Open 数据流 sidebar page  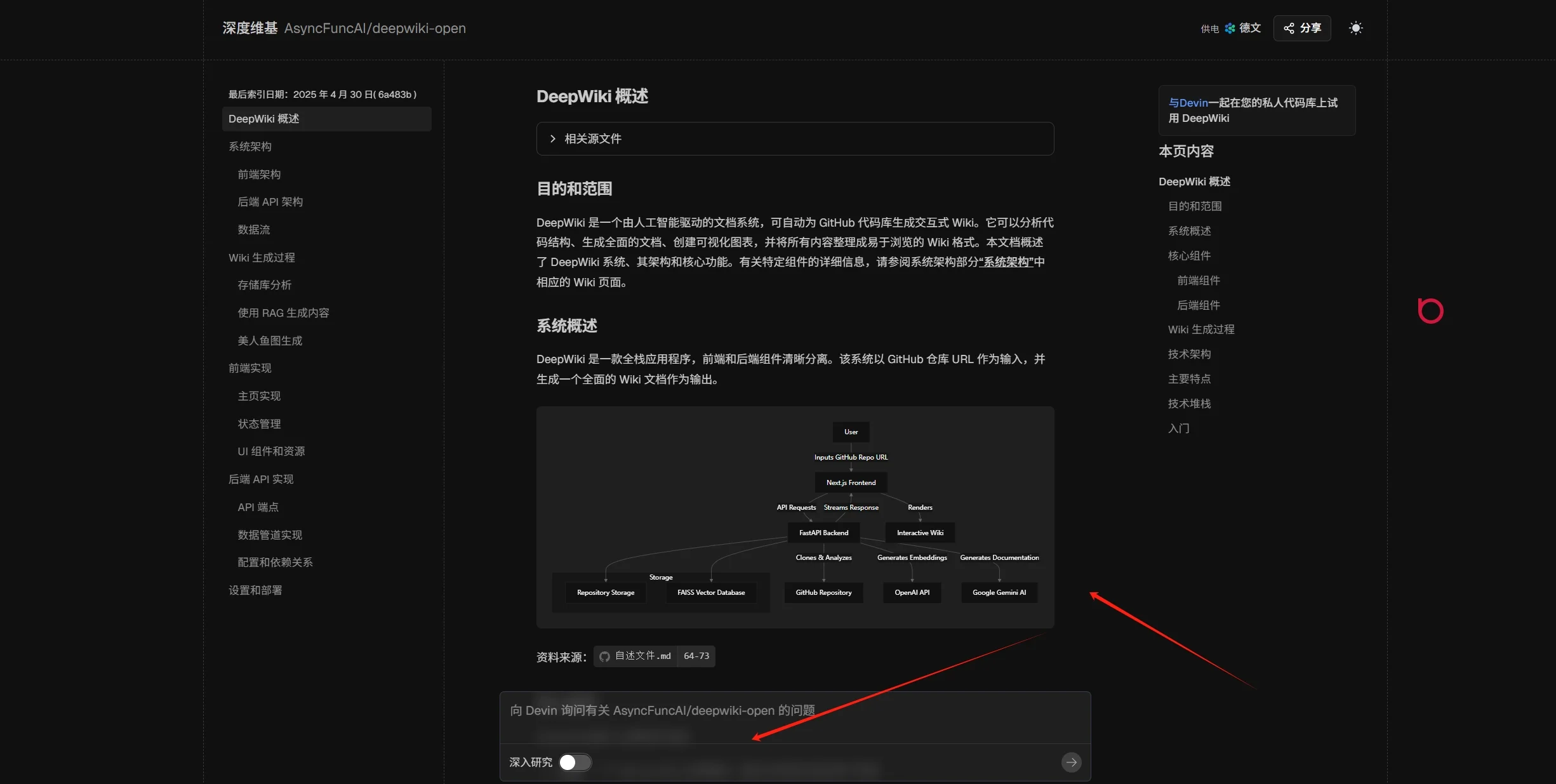pos(254,230)
